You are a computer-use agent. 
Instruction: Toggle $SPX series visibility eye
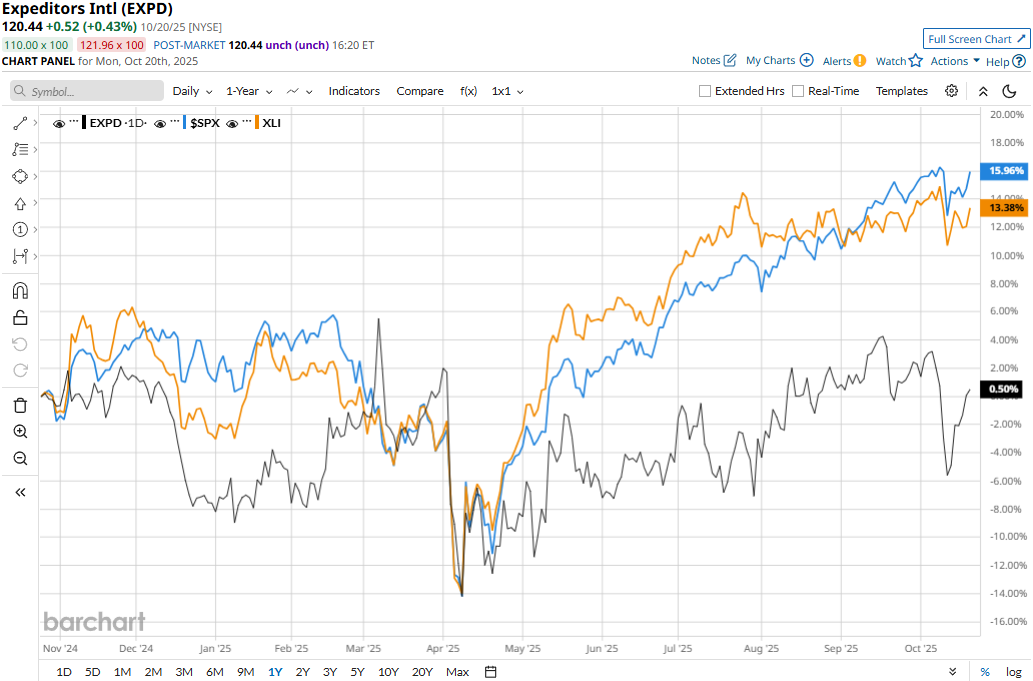click(x=159, y=123)
